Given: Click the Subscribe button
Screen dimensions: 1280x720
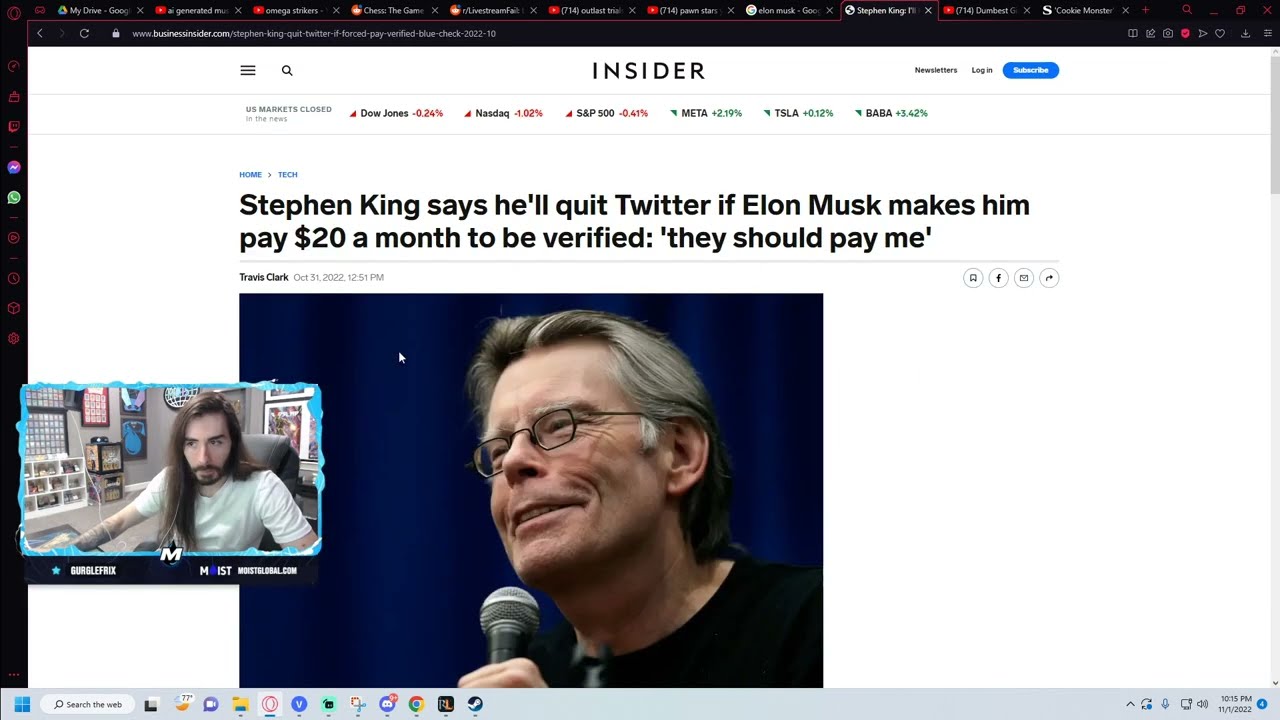Looking at the screenshot, I should pos(1030,70).
